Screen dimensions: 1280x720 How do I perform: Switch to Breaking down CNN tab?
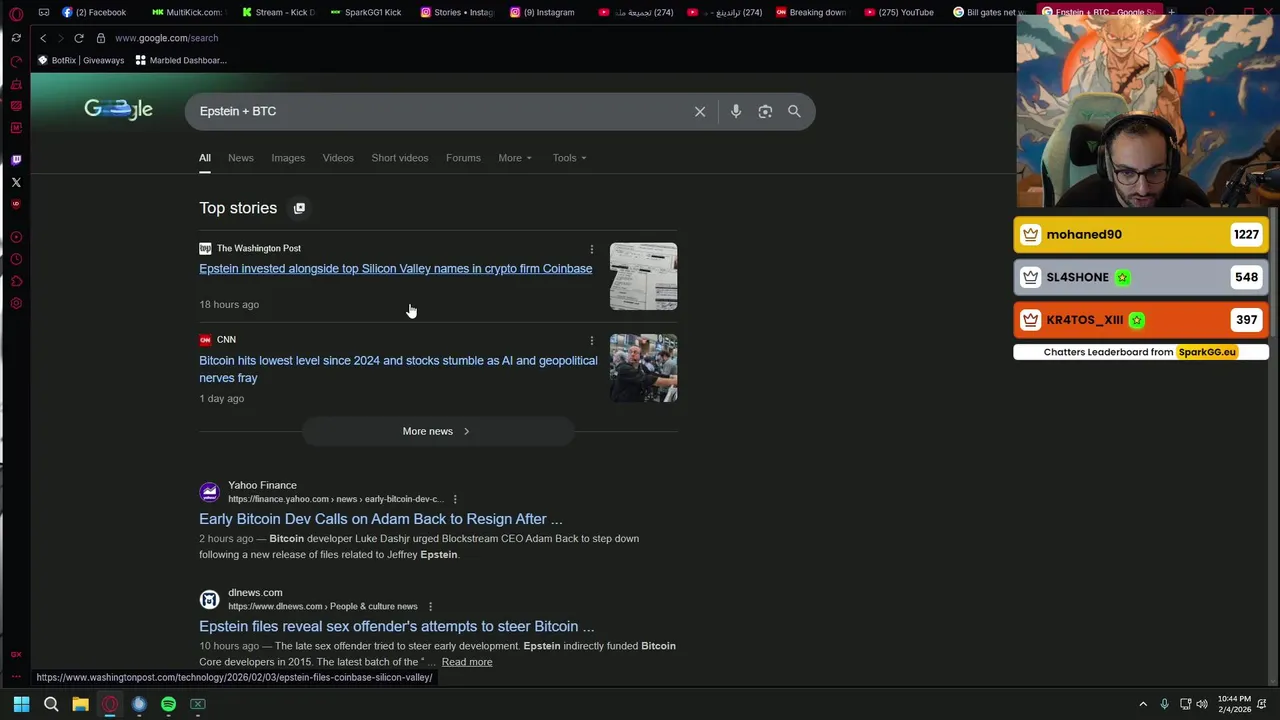pos(811,12)
